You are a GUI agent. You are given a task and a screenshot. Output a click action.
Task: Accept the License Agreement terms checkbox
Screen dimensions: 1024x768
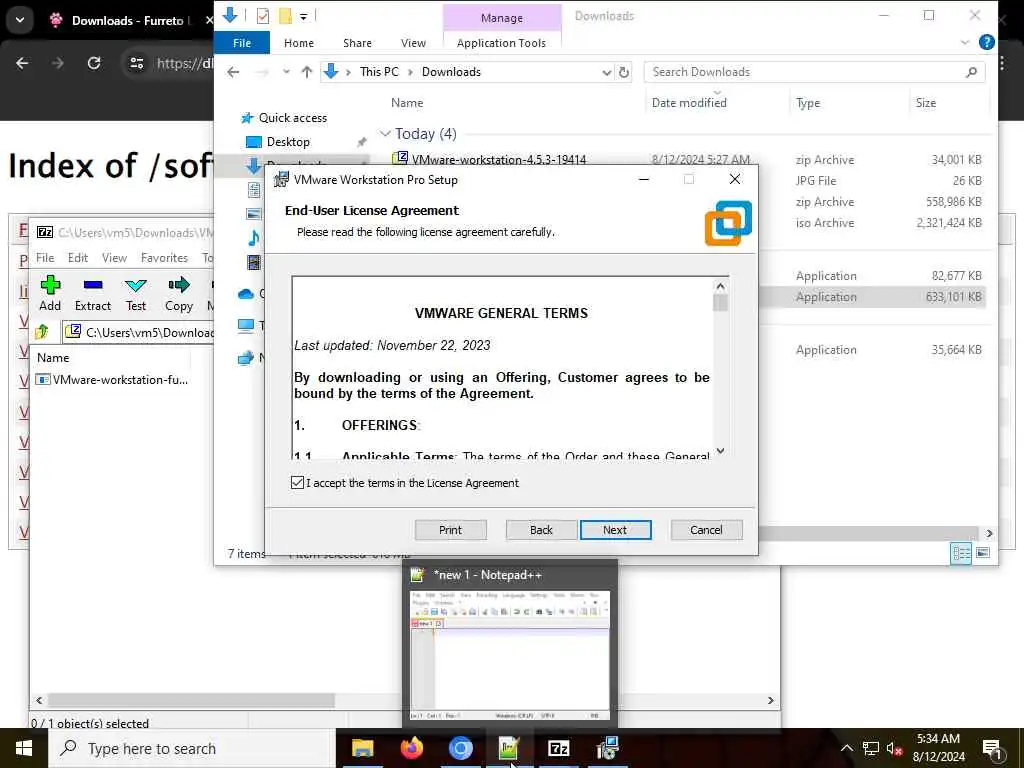point(297,483)
